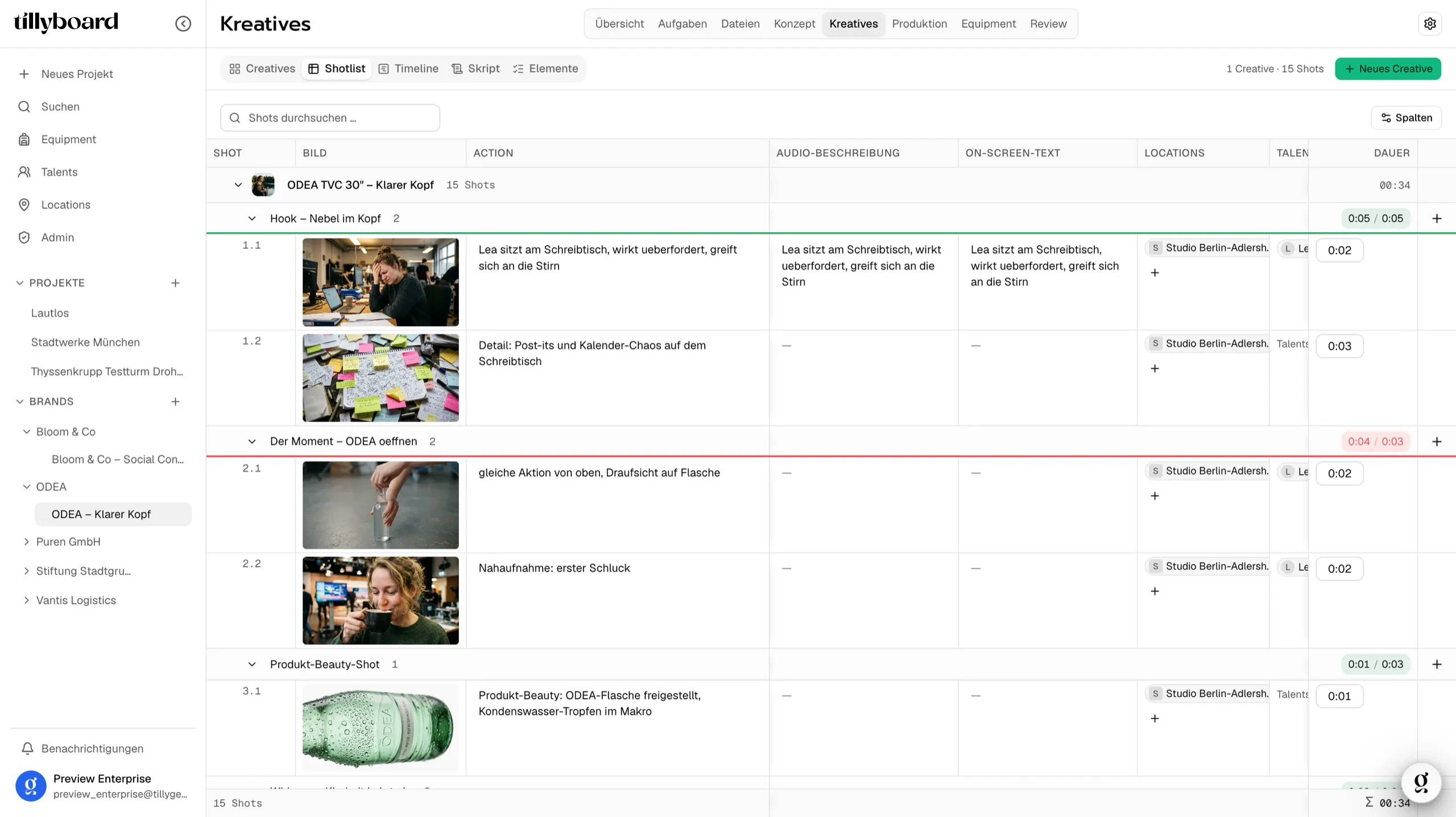Click the Suchen search icon in sidebar

[24, 106]
